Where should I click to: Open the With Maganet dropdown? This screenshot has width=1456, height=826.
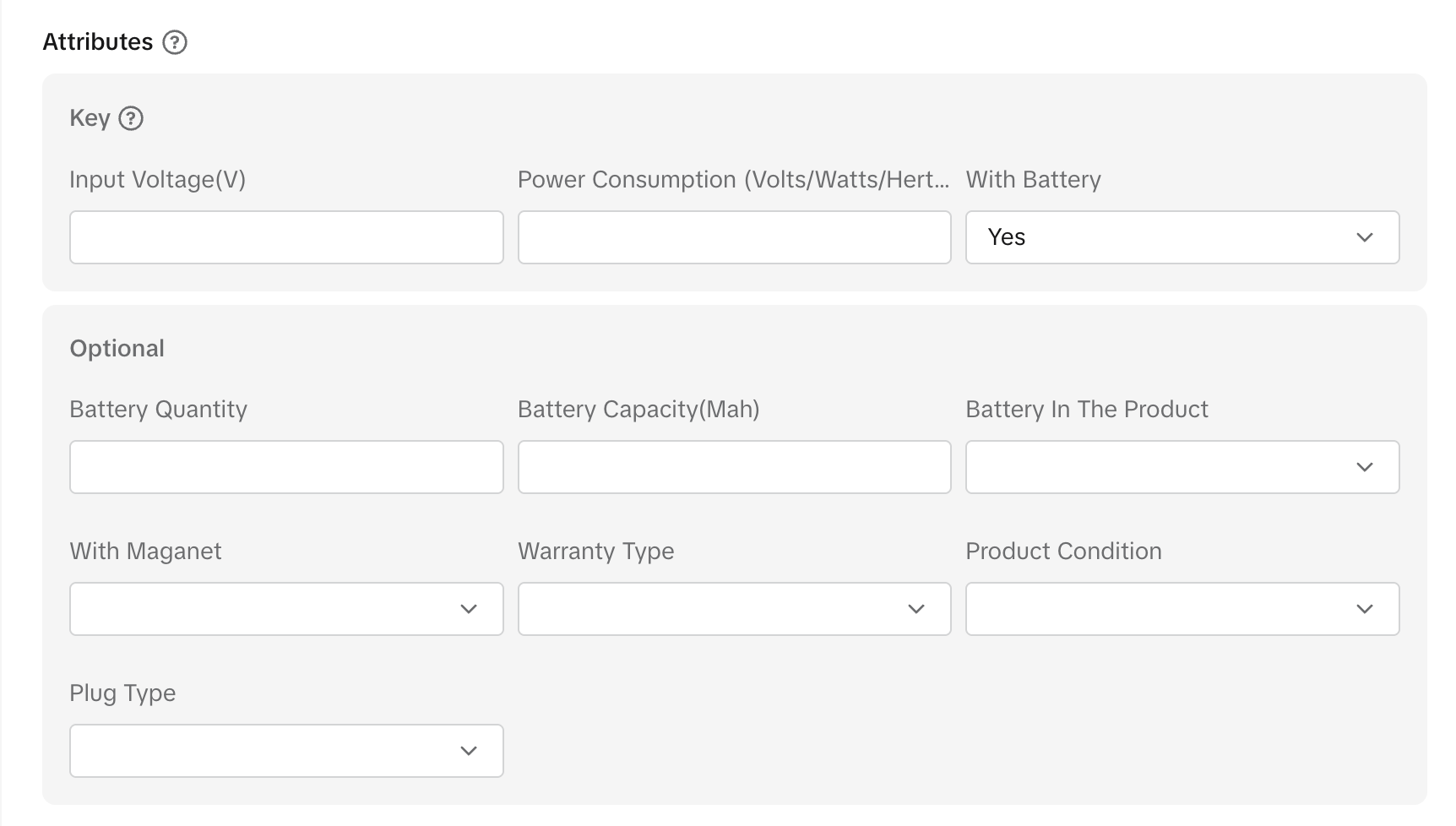(x=286, y=609)
